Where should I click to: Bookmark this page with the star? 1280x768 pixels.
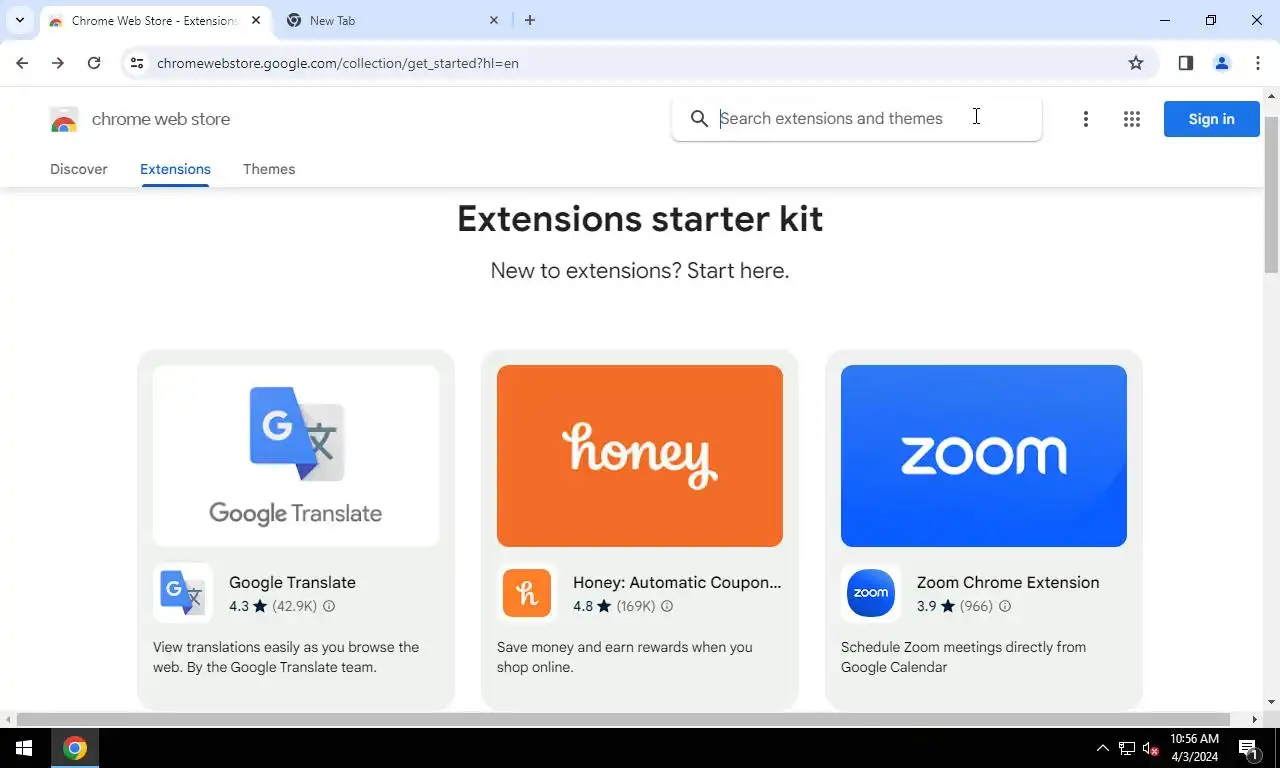click(x=1136, y=63)
